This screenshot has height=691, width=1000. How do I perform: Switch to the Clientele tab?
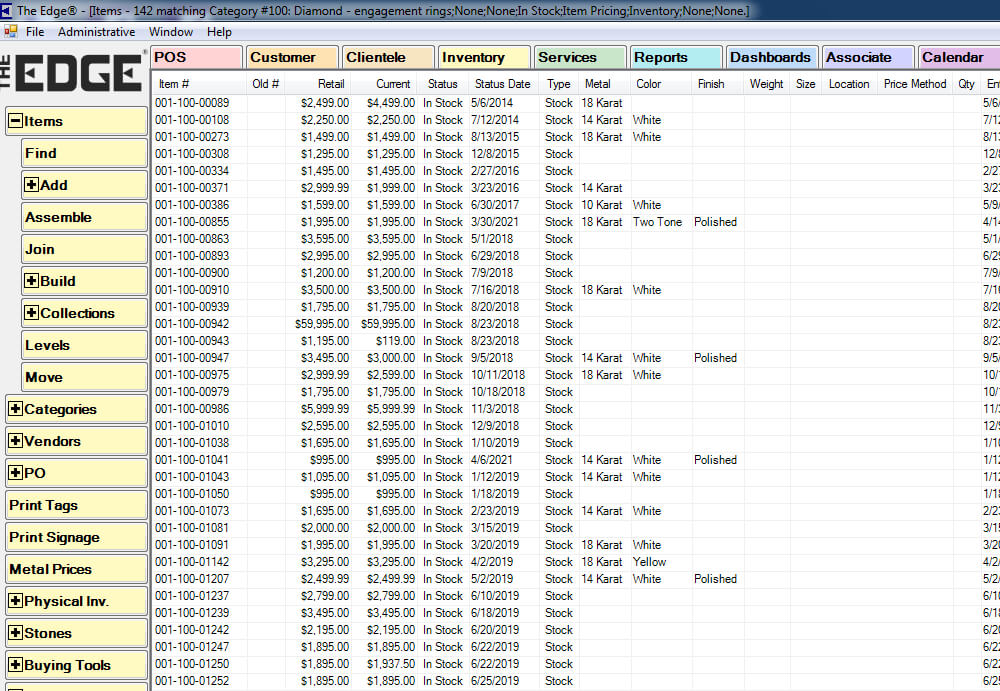click(x=388, y=57)
